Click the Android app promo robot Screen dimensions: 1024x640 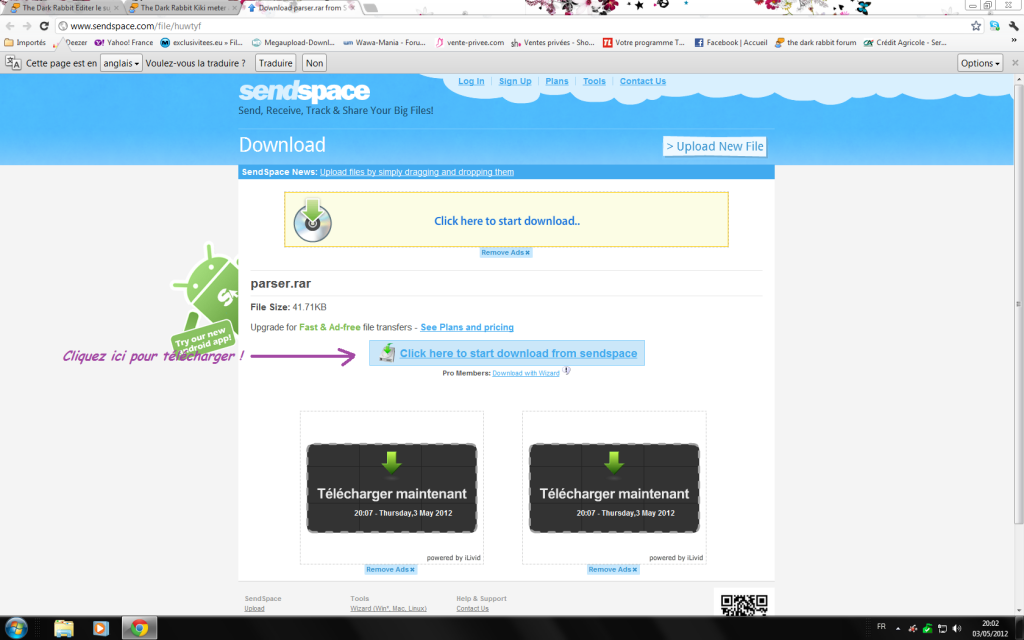coord(206,298)
